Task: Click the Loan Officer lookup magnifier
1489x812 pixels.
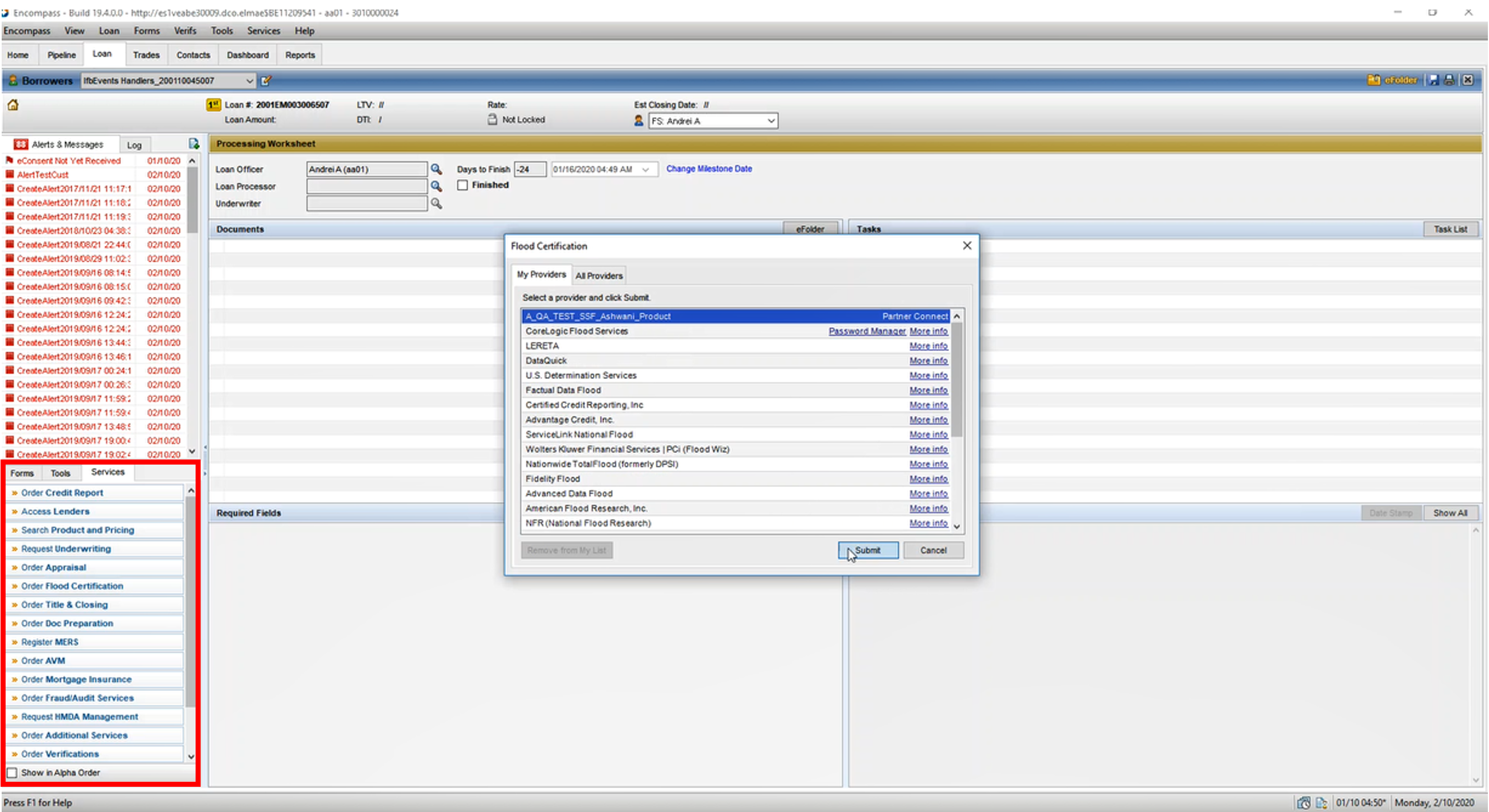Action: pyautogui.click(x=437, y=169)
